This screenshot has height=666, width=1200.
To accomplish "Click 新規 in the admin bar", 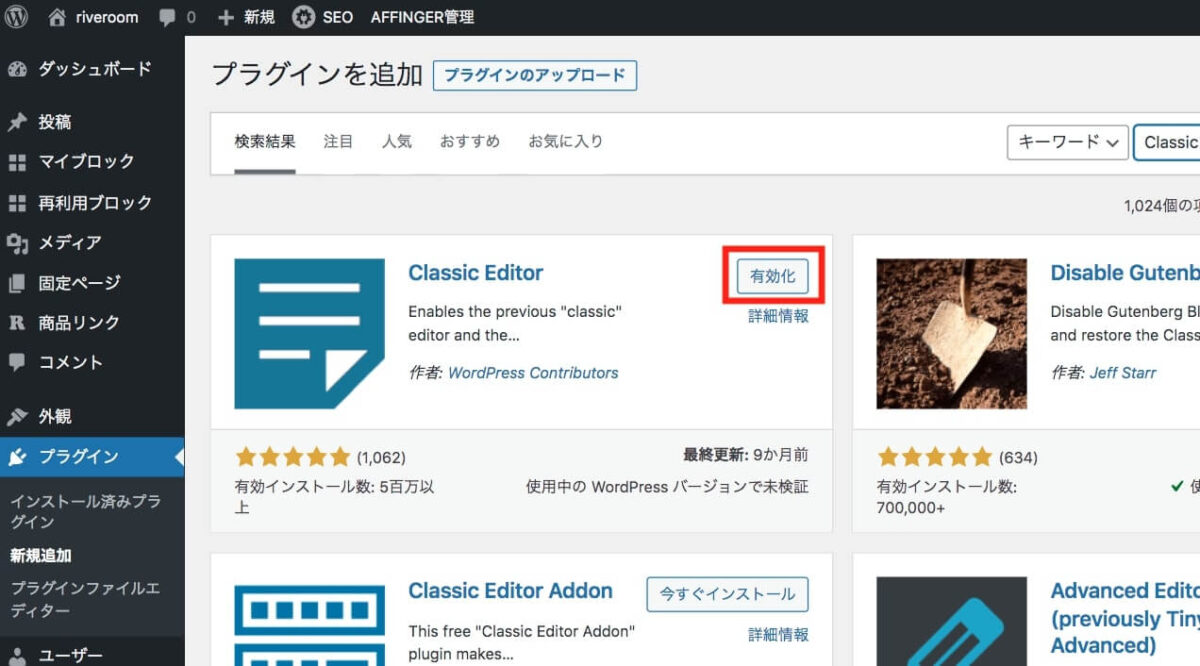I will click(x=259, y=17).
